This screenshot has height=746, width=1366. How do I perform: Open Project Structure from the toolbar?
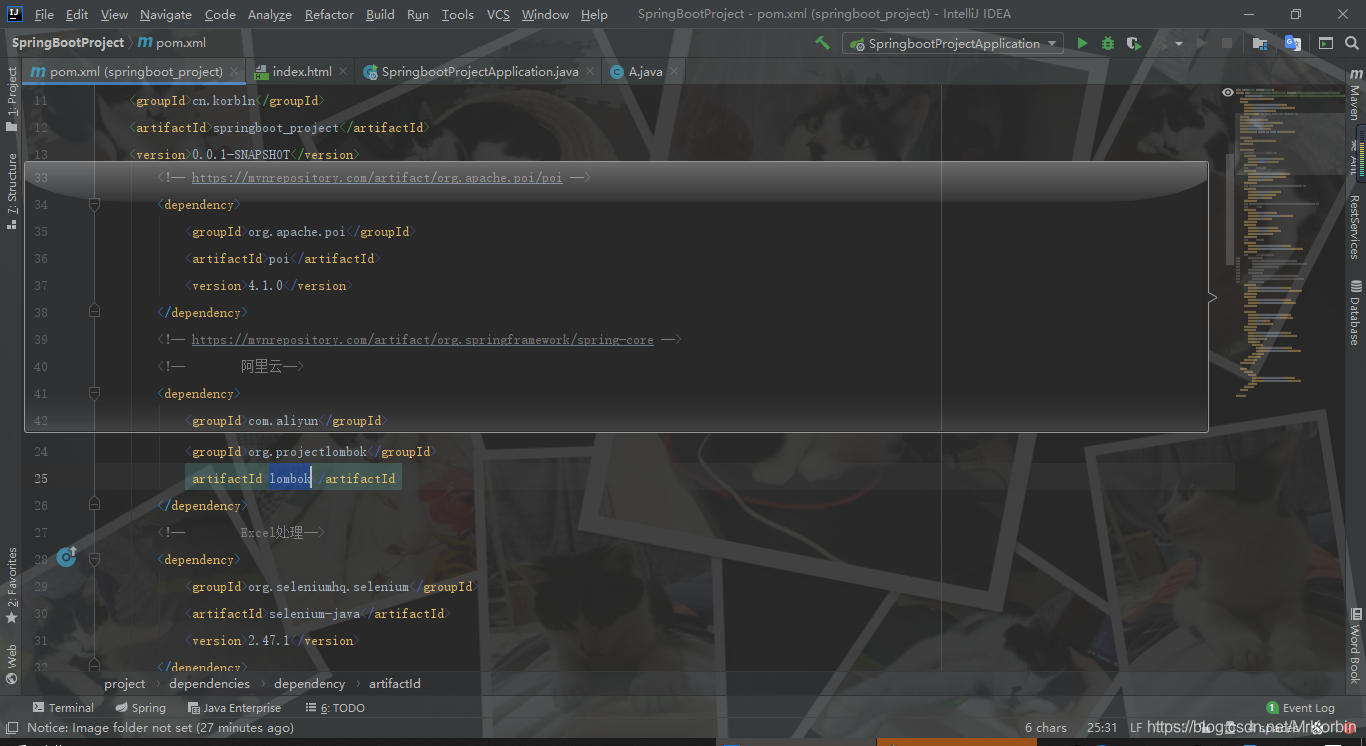coord(1260,43)
